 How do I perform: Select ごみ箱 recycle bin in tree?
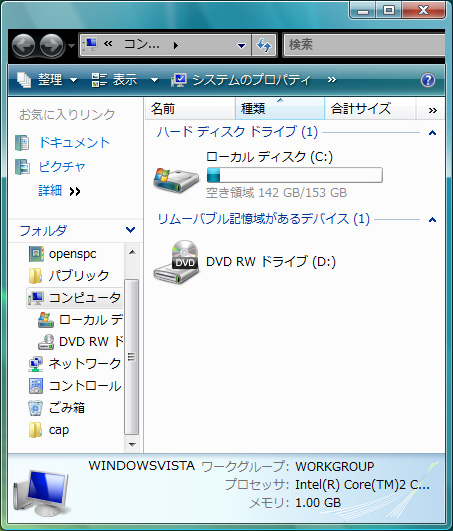[x=66, y=408]
